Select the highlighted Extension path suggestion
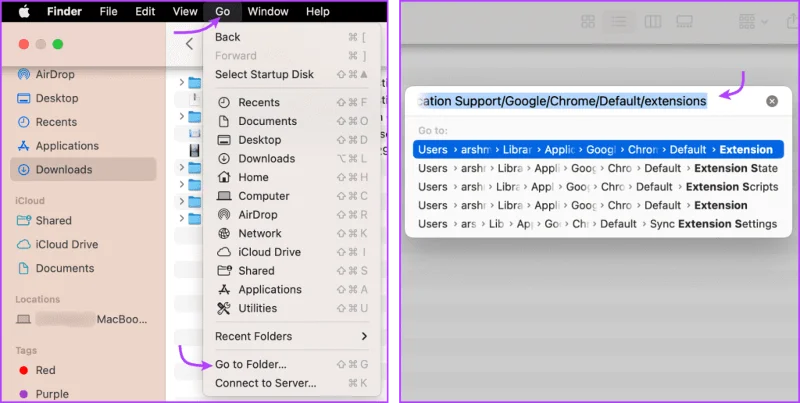 click(598, 149)
